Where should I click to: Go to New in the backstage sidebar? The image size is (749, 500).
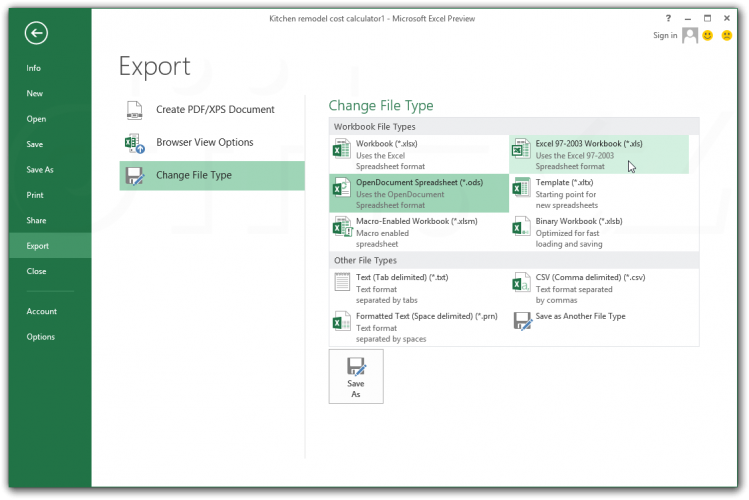point(34,94)
